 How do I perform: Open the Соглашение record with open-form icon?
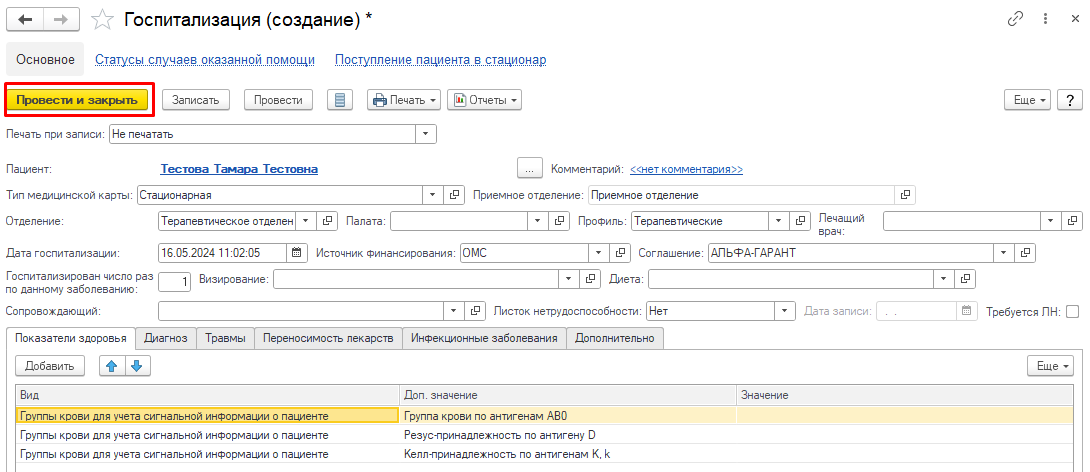point(1026,253)
